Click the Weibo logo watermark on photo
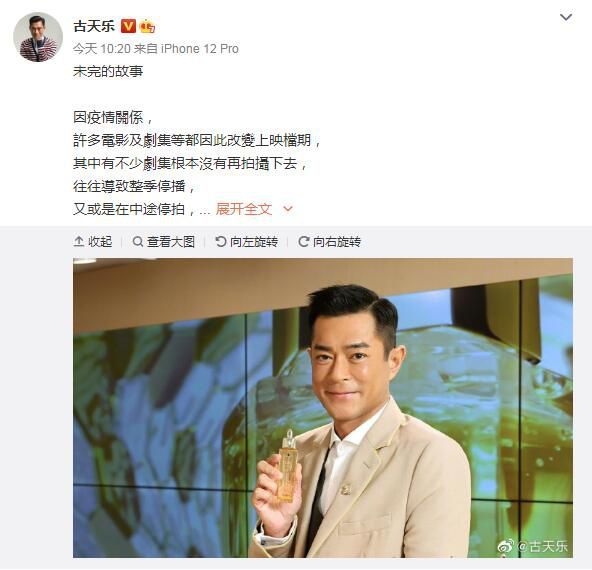The image size is (592, 570). click(x=505, y=546)
